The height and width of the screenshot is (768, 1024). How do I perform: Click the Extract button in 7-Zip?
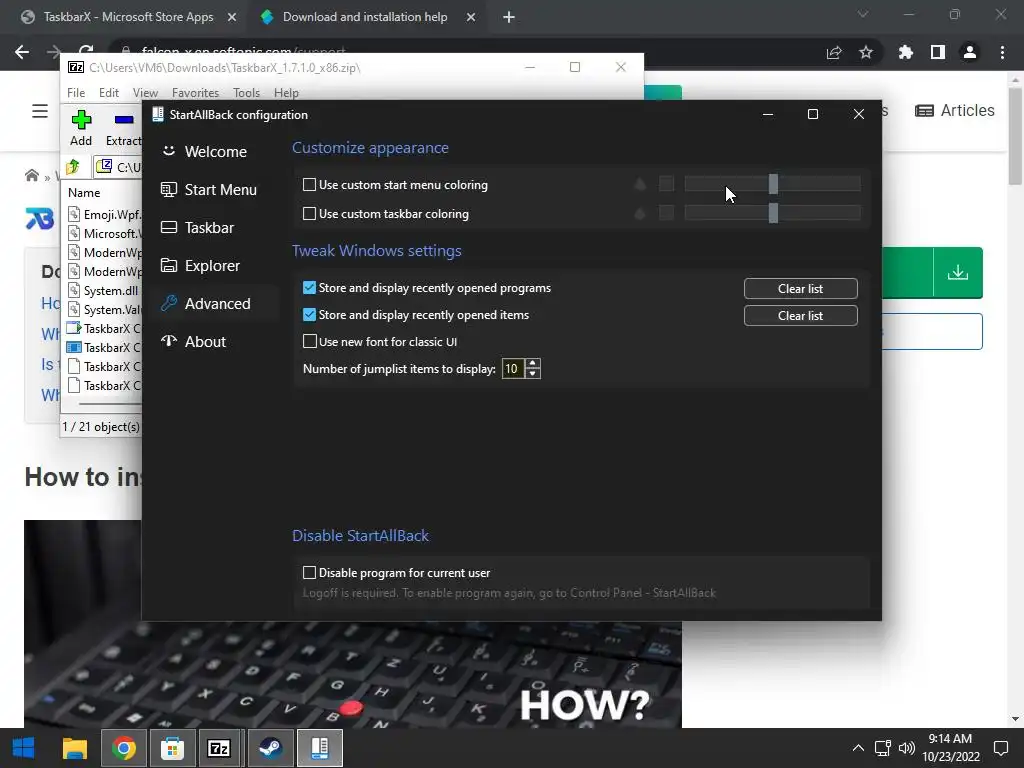(123, 128)
